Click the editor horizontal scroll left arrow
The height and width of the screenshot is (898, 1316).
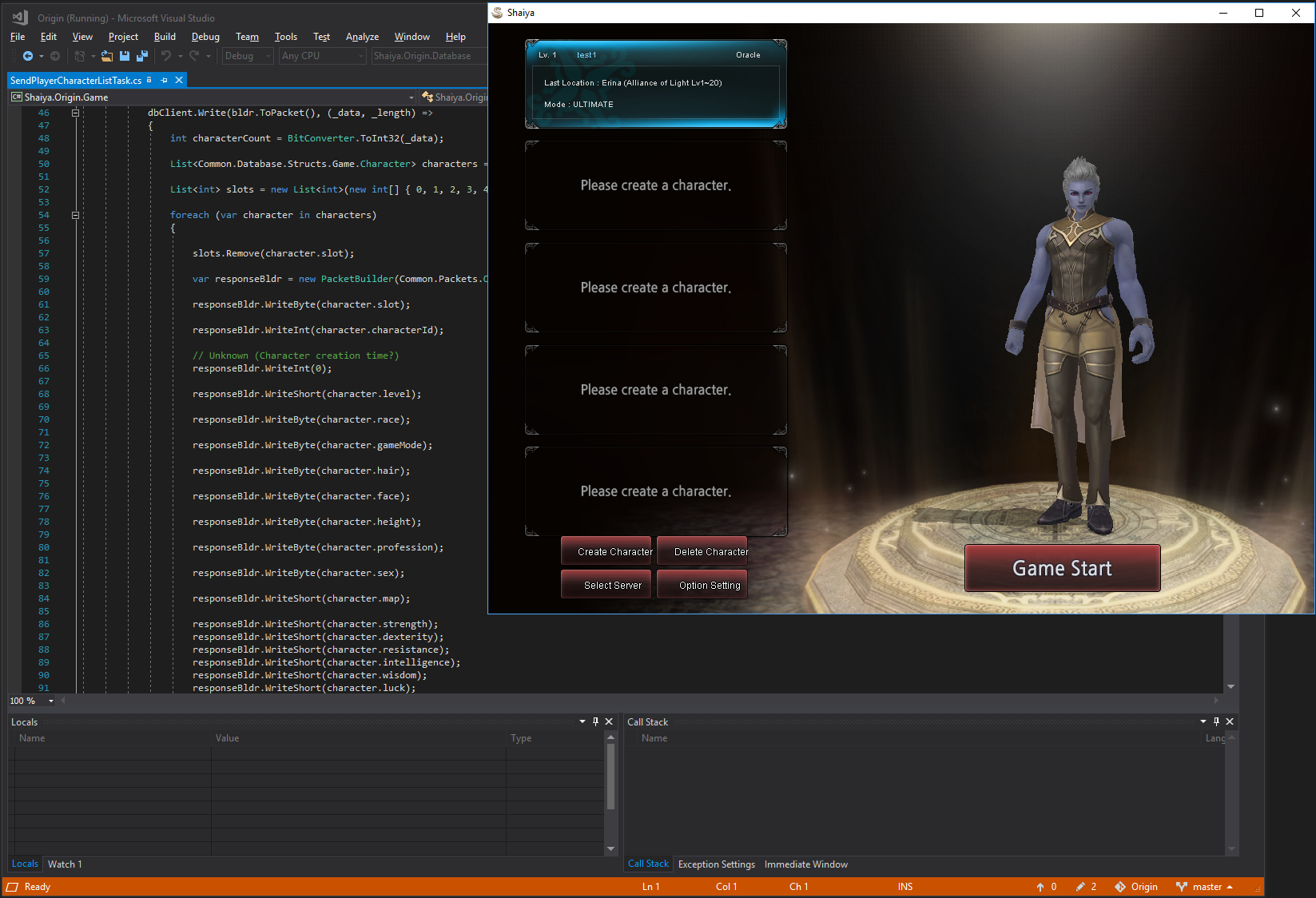(63, 701)
